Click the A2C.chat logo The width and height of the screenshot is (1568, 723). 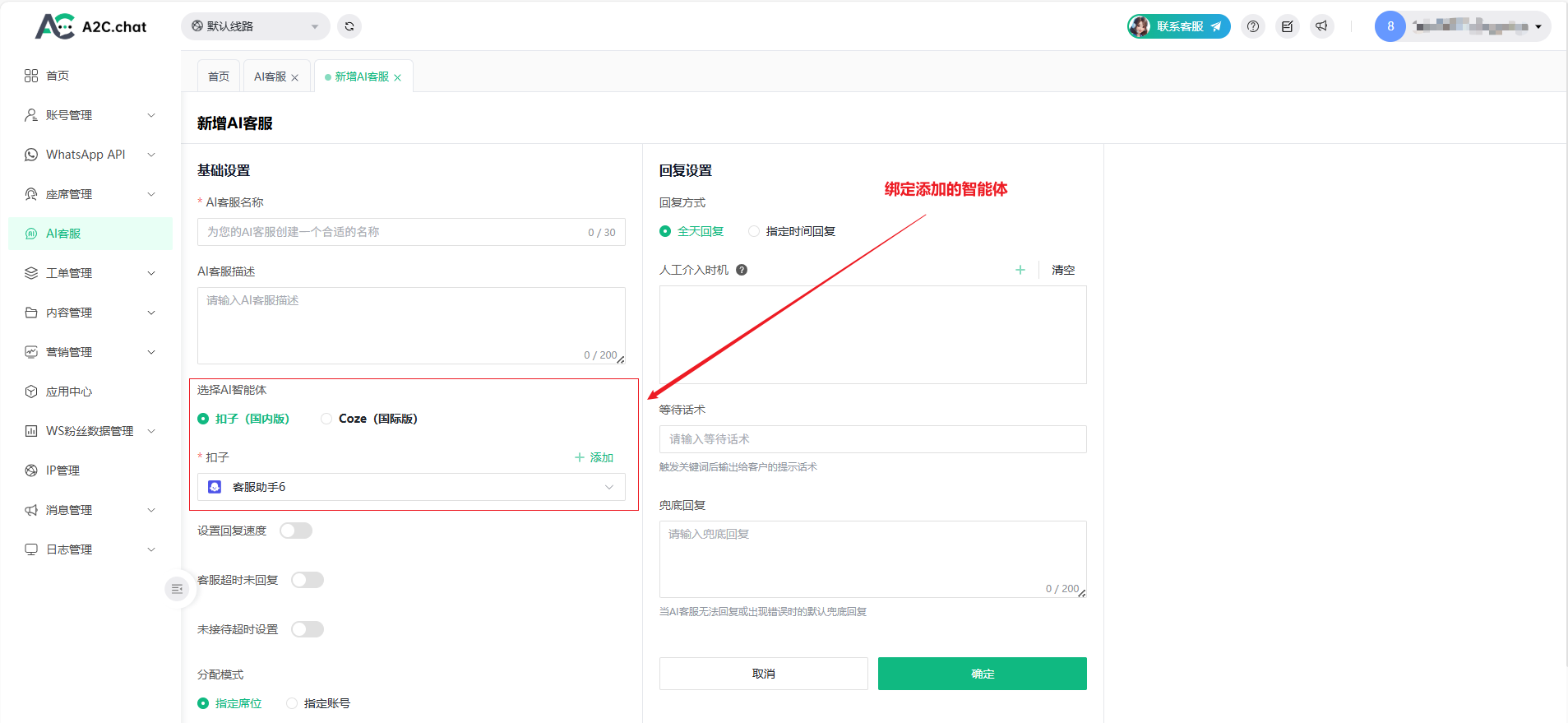(x=90, y=26)
